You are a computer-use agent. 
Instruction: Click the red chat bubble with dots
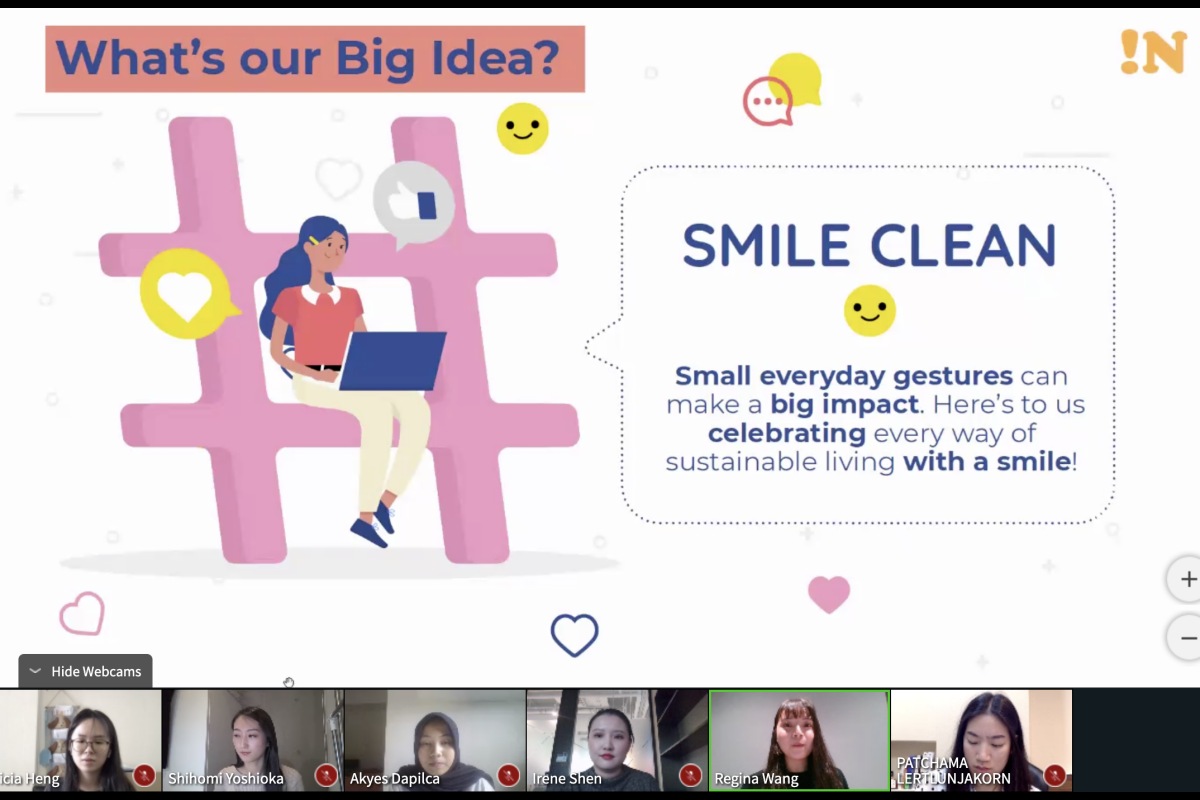[767, 102]
